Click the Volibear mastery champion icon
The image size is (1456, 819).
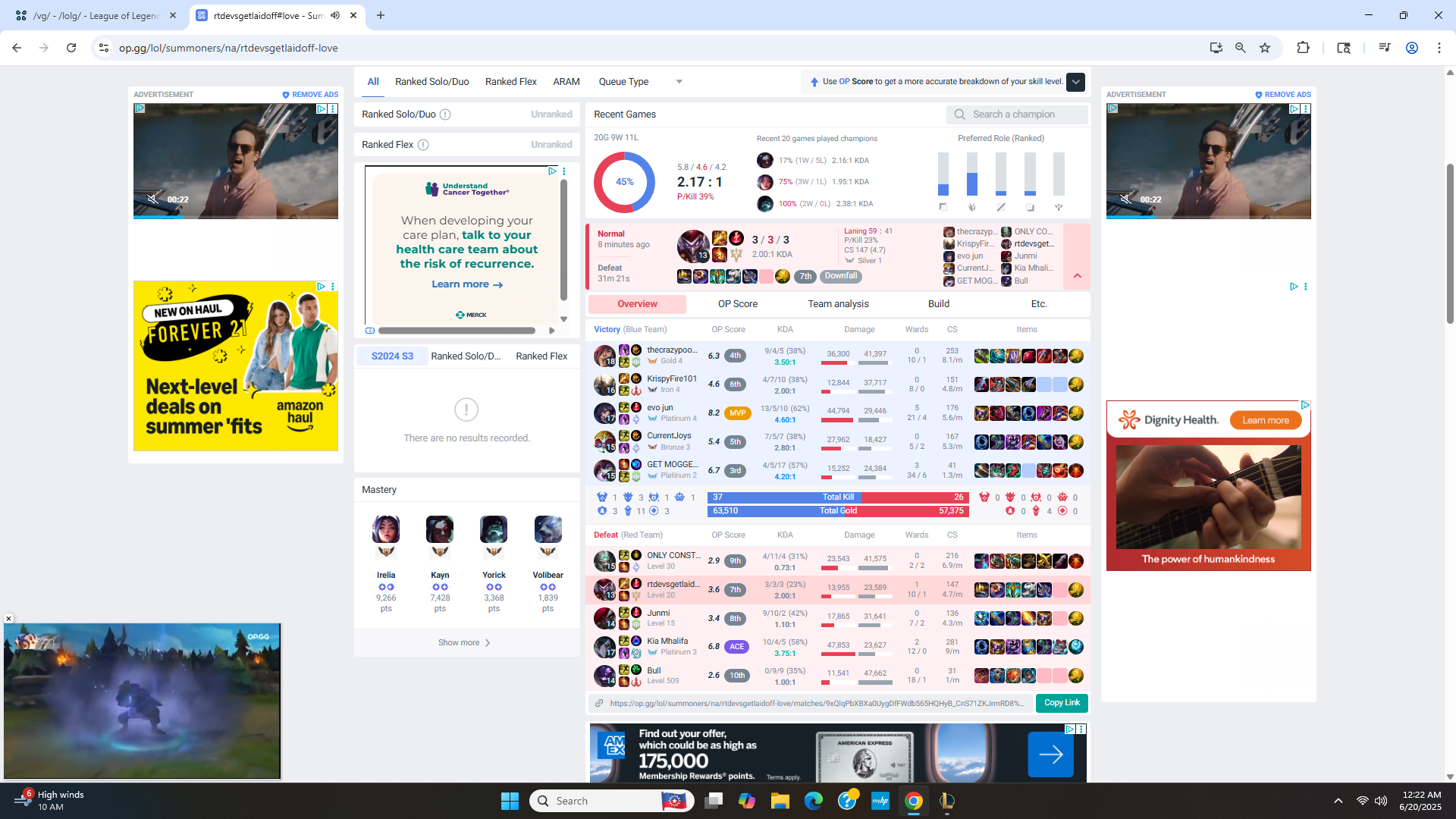click(x=548, y=529)
